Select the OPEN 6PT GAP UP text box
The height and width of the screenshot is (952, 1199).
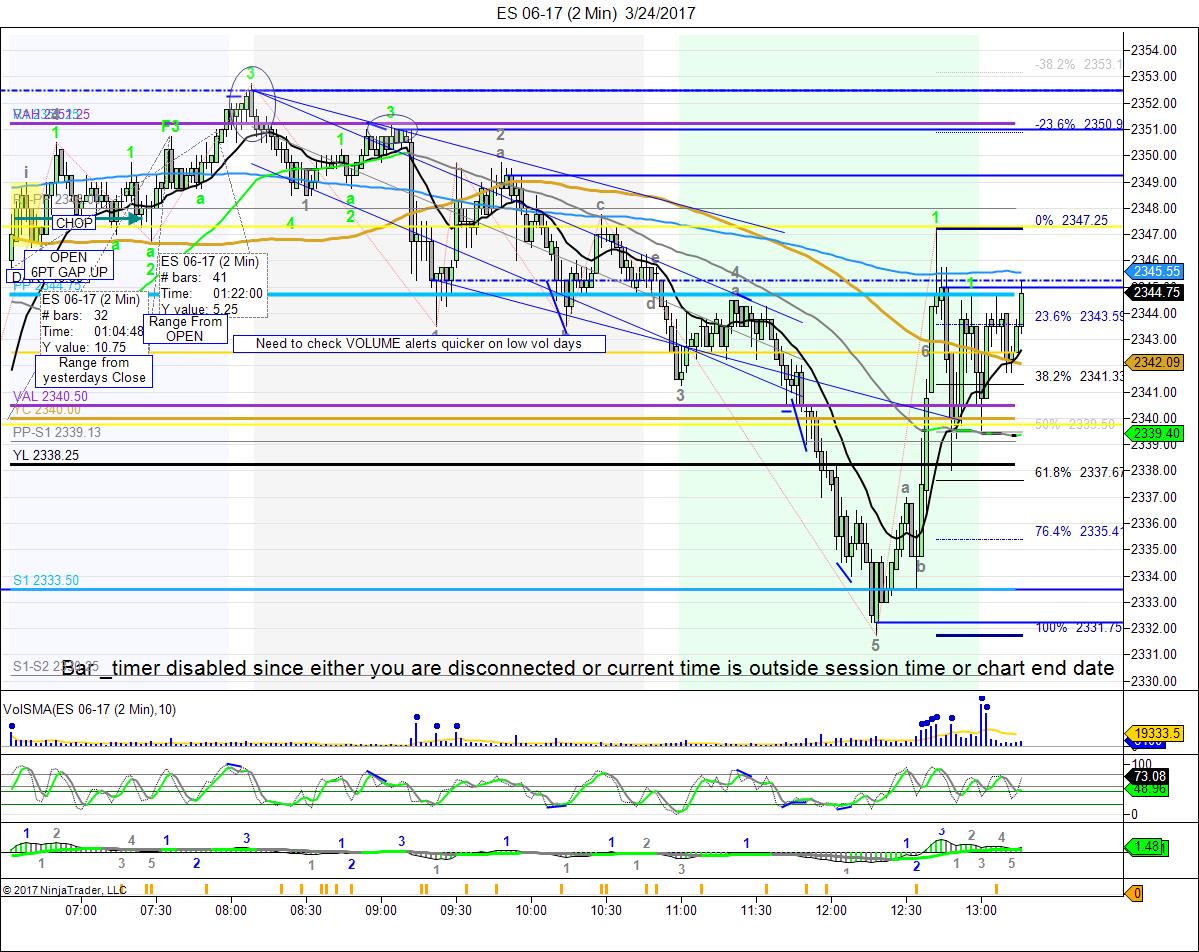(x=69, y=265)
